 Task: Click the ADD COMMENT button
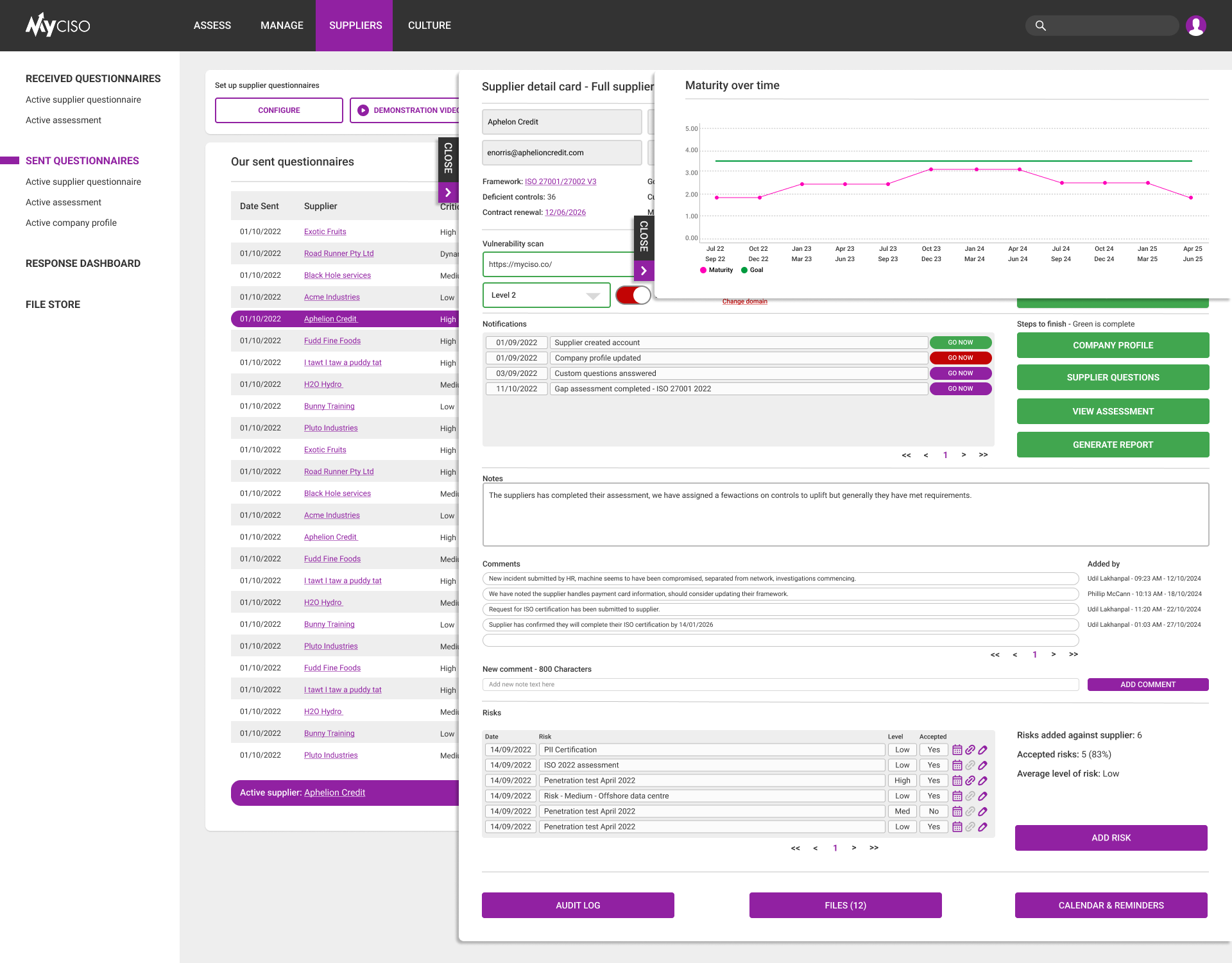click(1147, 685)
